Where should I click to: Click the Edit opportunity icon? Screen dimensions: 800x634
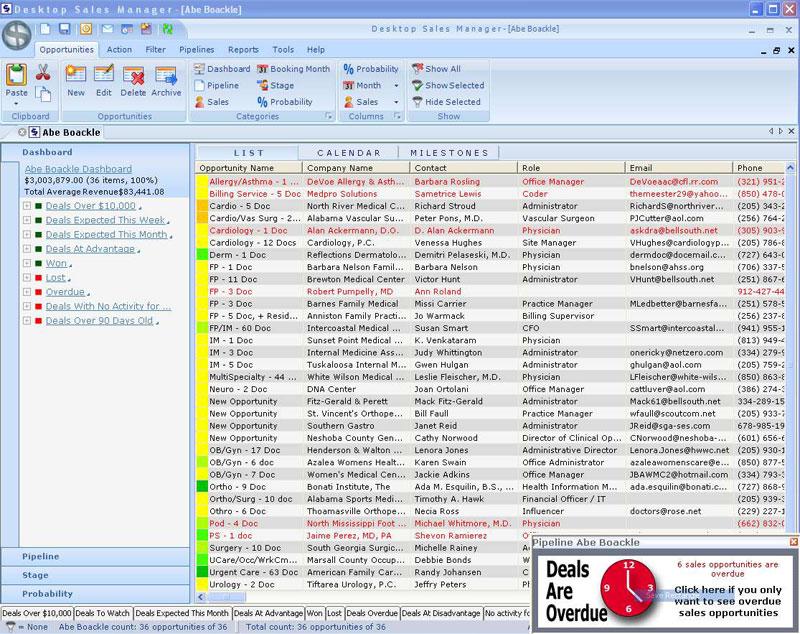(104, 79)
